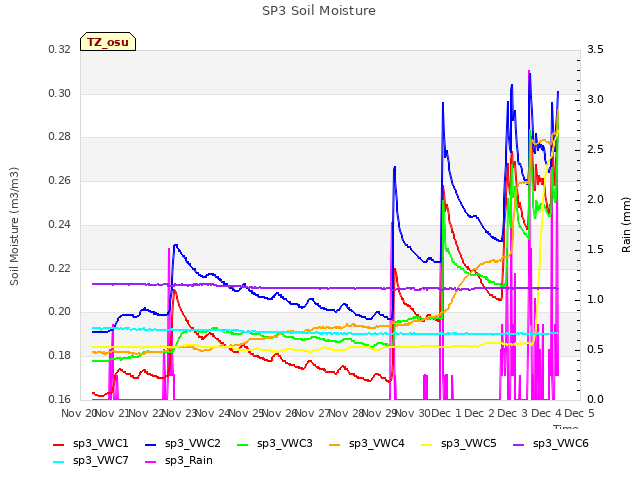This screenshot has height=480, width=640.
Task: Select legend label sp3_Rain
Action: (189, 461)
